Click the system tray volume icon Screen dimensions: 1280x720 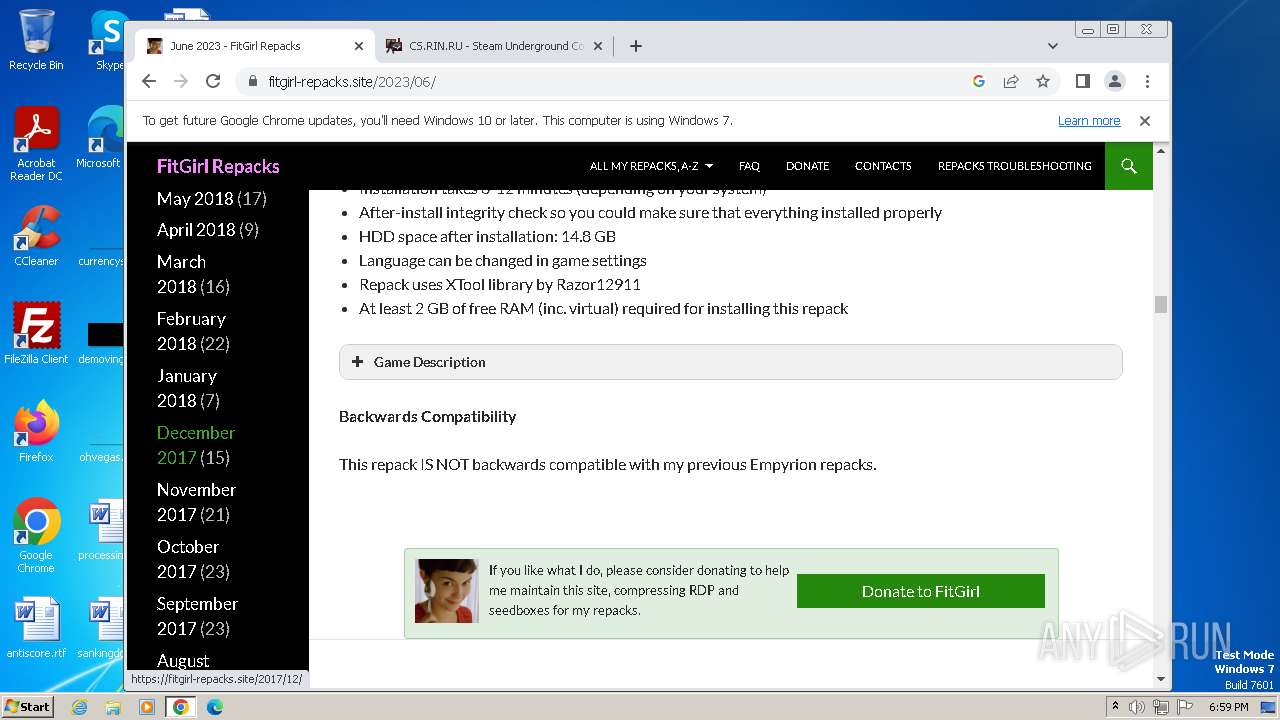click(1137, 707)
